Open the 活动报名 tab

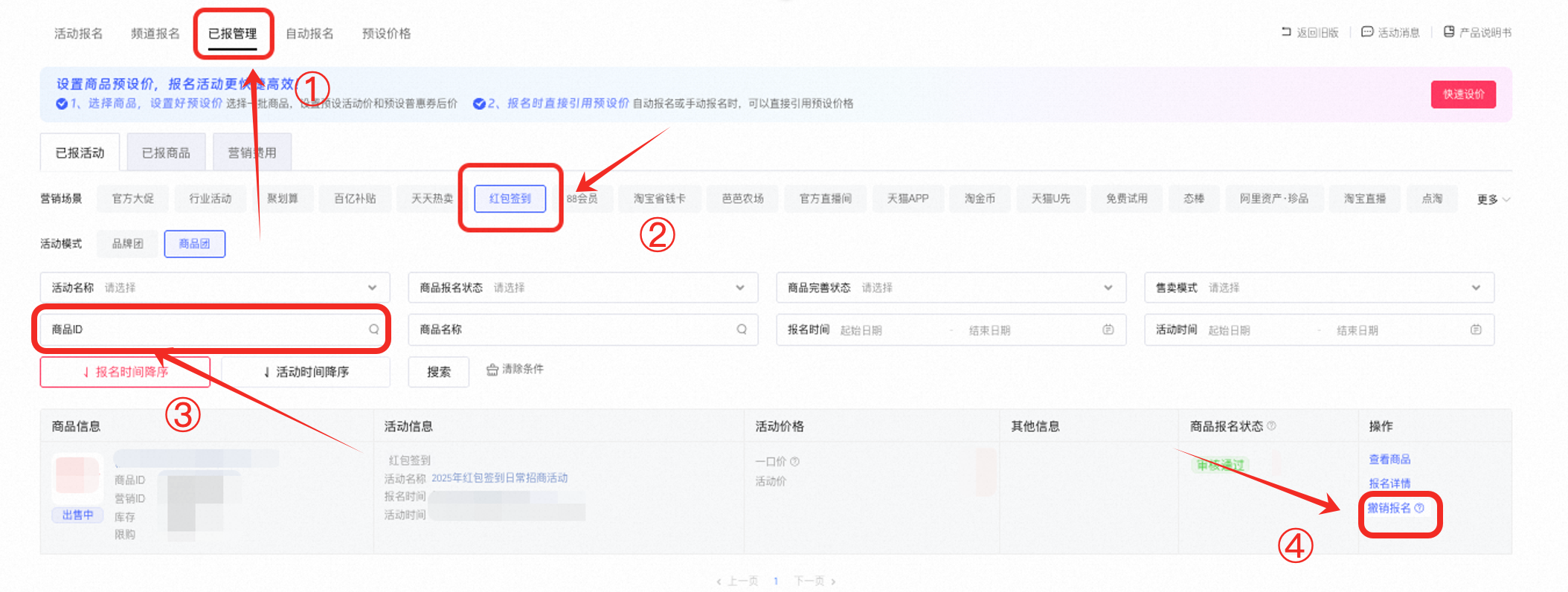point(78,33)
